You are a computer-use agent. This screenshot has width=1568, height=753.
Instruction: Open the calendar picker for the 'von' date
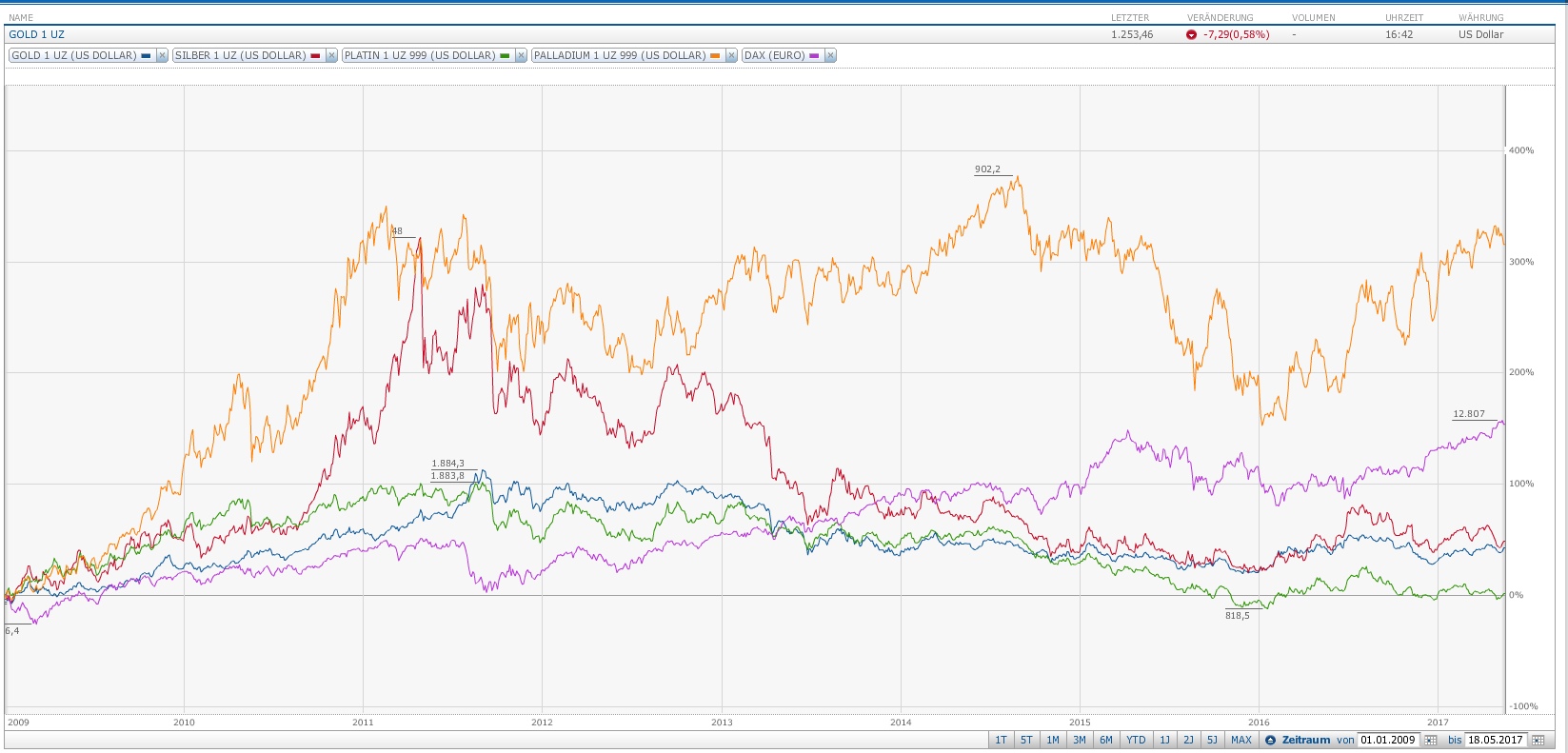point(1430,741)
